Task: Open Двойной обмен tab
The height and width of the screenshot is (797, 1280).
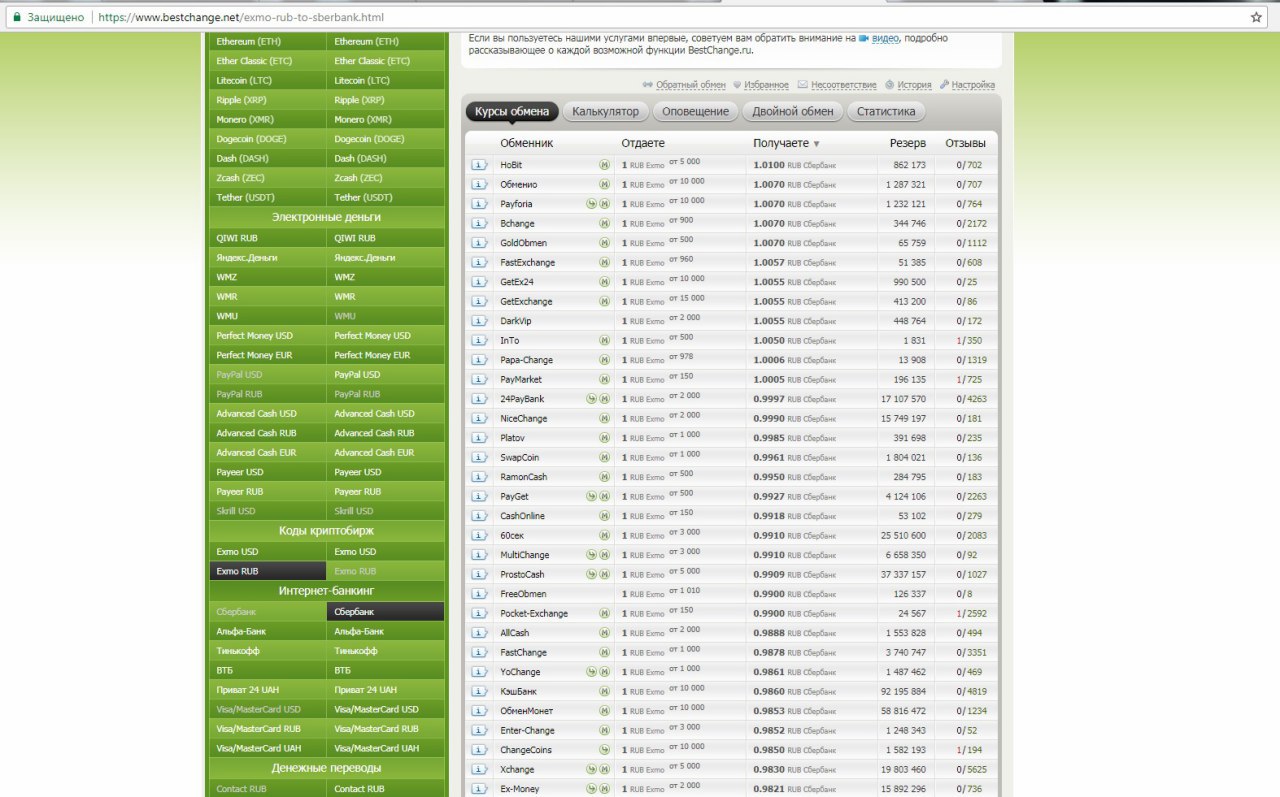Action: [x=793, y=111]
